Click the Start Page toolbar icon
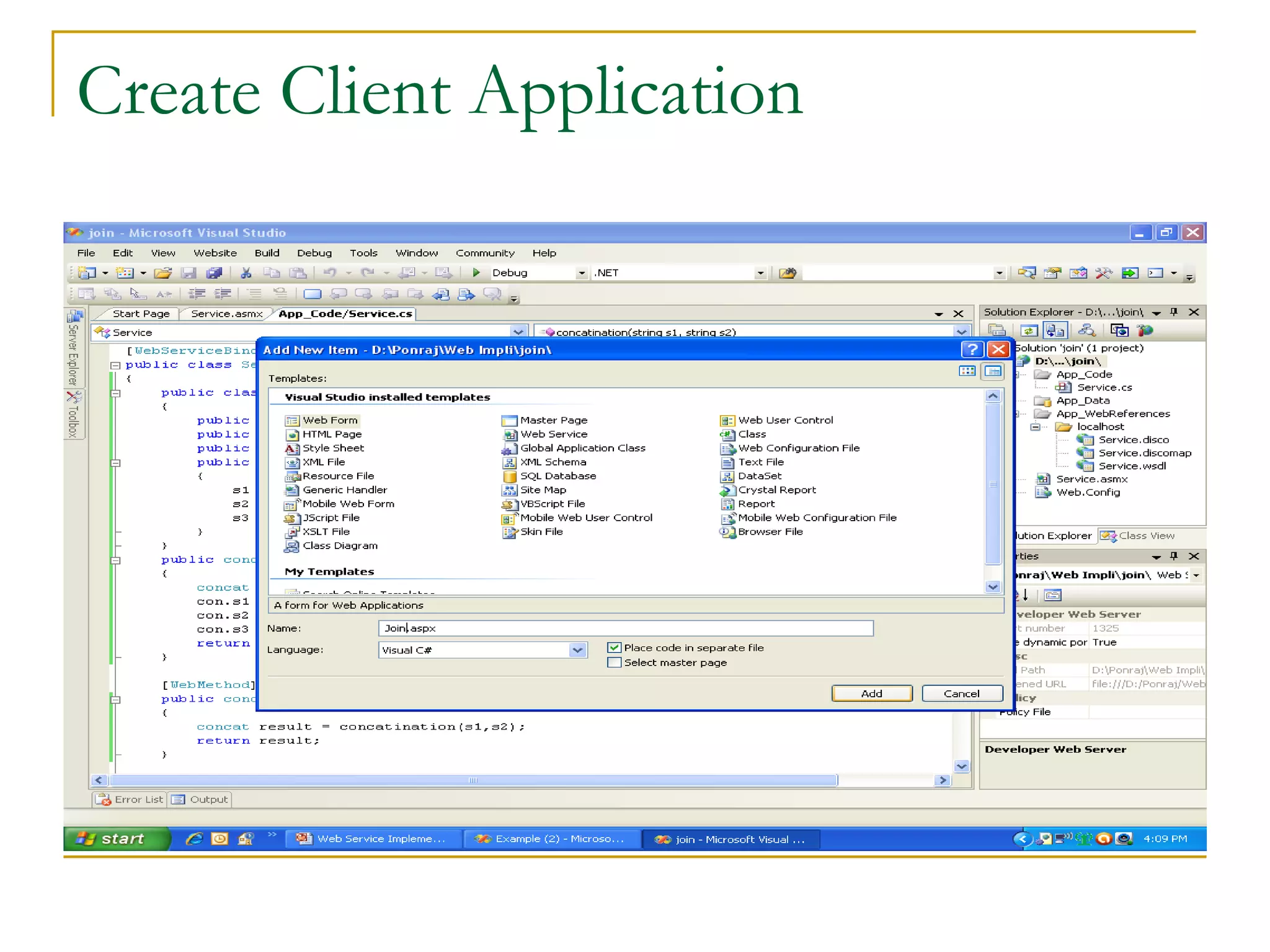The height and width of the screenshot is (952, 1270). coord(1130,273)
